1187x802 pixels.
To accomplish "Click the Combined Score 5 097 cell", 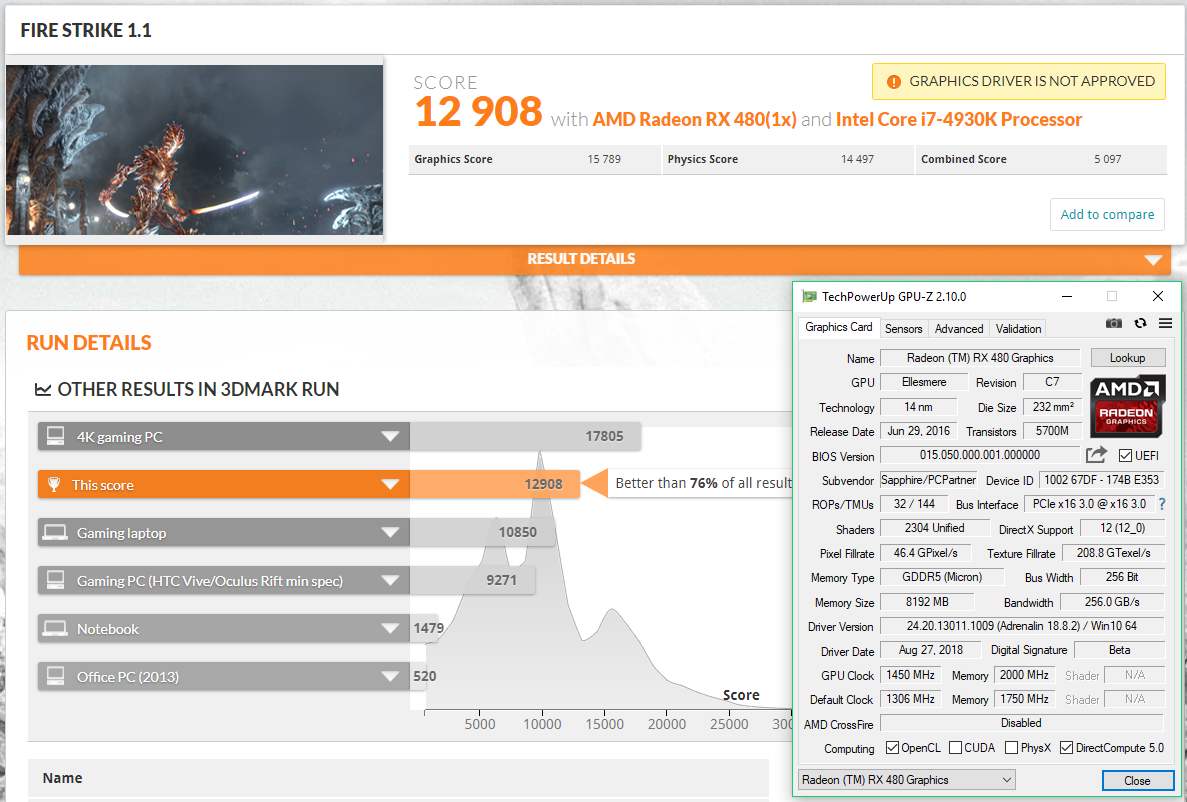I will (1042, 159).
